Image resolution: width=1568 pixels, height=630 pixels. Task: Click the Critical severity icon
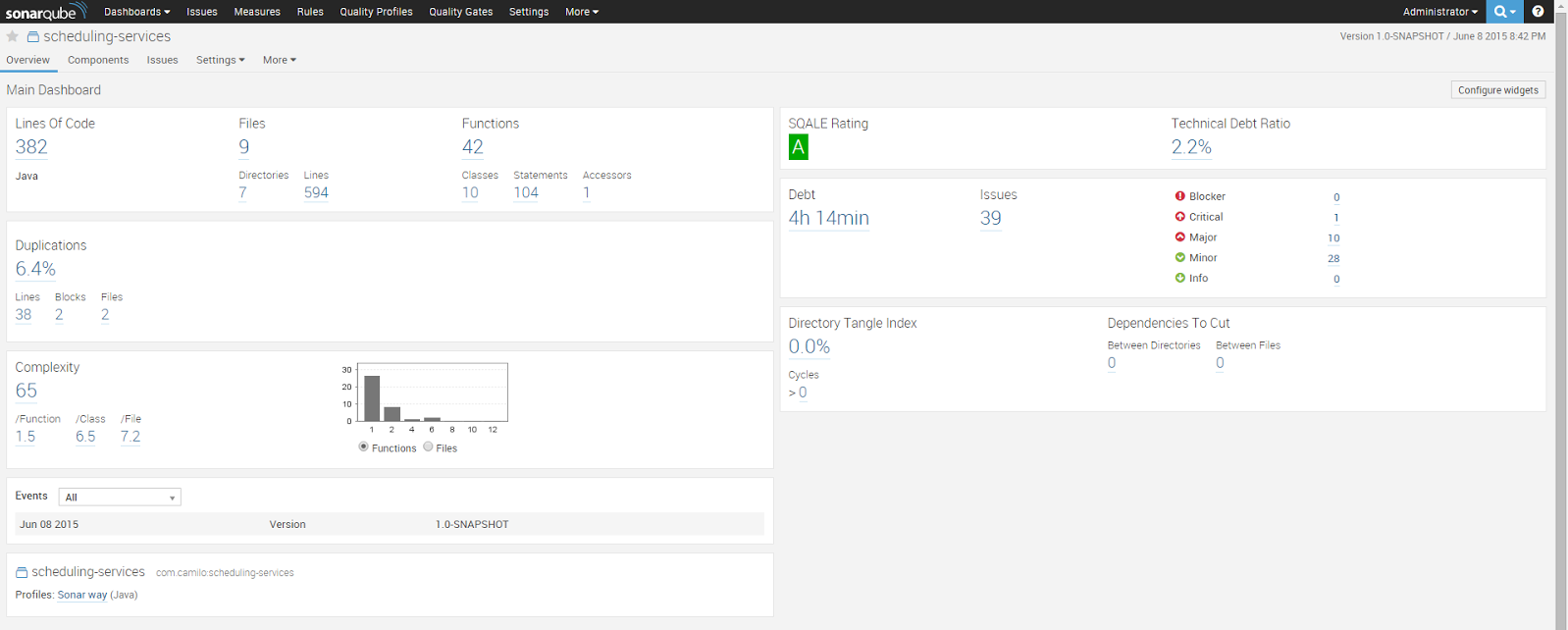pos(1179,217)
